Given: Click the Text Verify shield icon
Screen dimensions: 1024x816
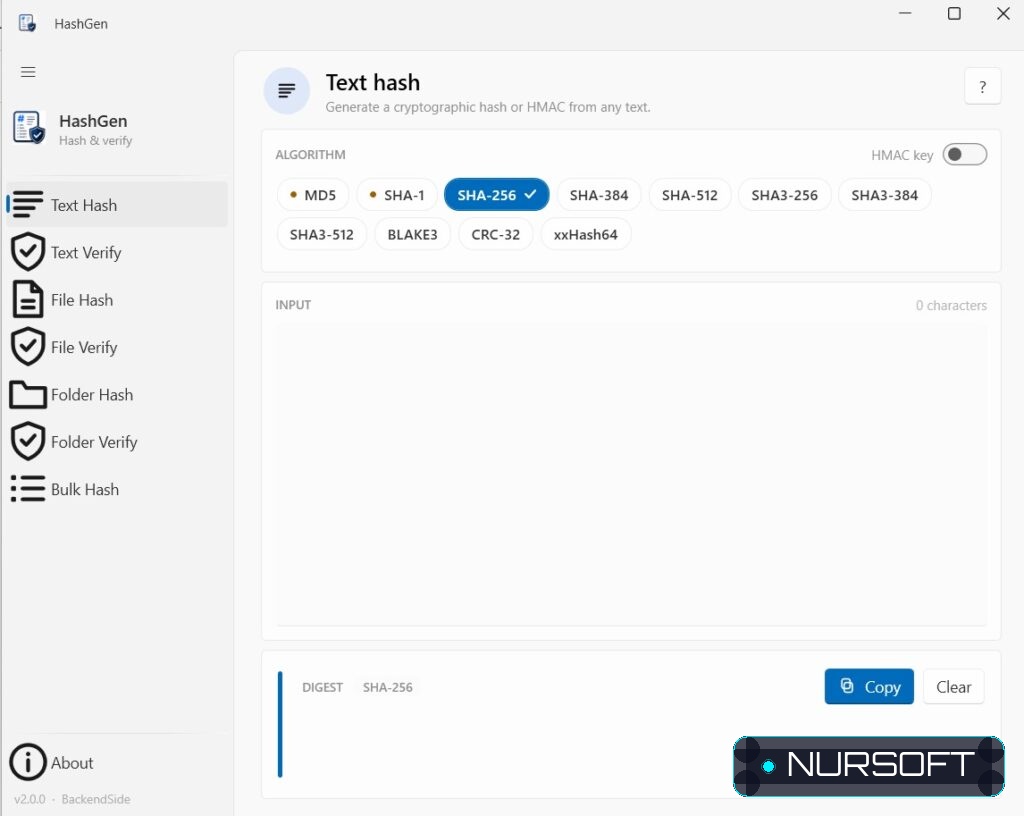Looking at the screenshot, I should (x=28, y=252).
